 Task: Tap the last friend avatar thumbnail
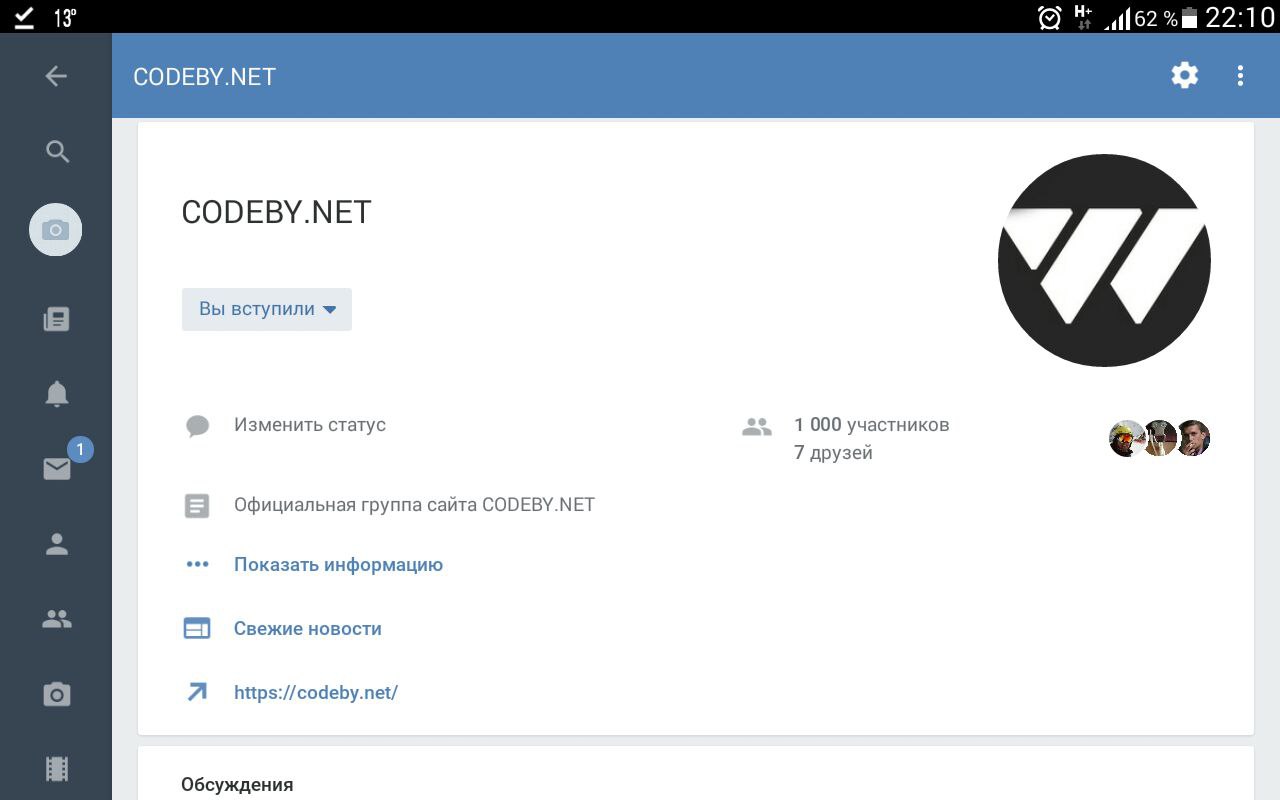[1193, 438]
